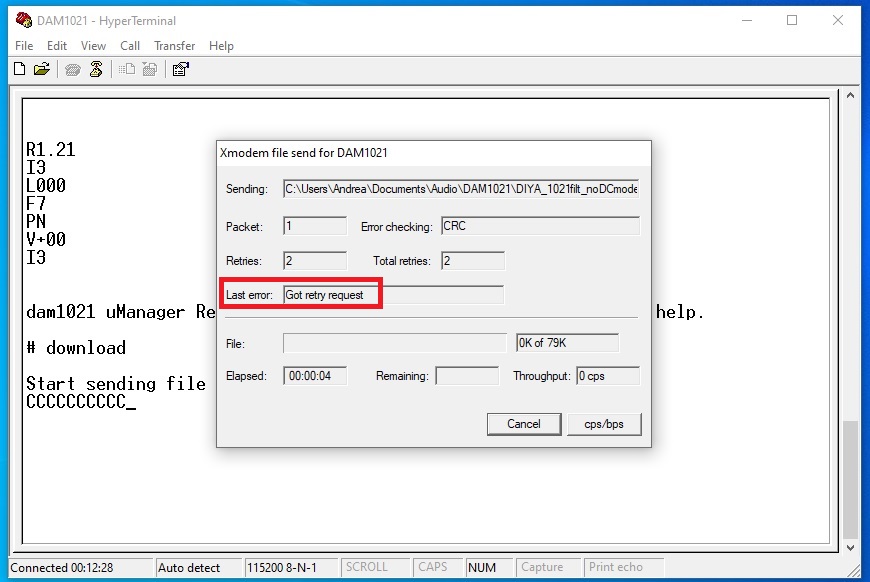Click the HyperTerminal app icon in the title bar
This screenshot has height=582, width=870.
pos(24,21)
